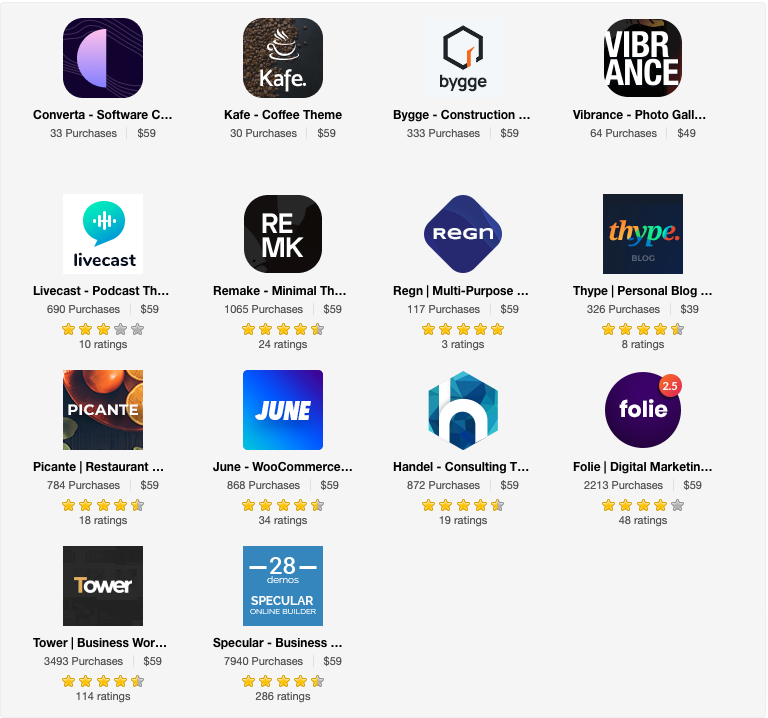768x718 pixels.
Task: Click the thype blog theme thumbnail
Action: pos(643,234)
